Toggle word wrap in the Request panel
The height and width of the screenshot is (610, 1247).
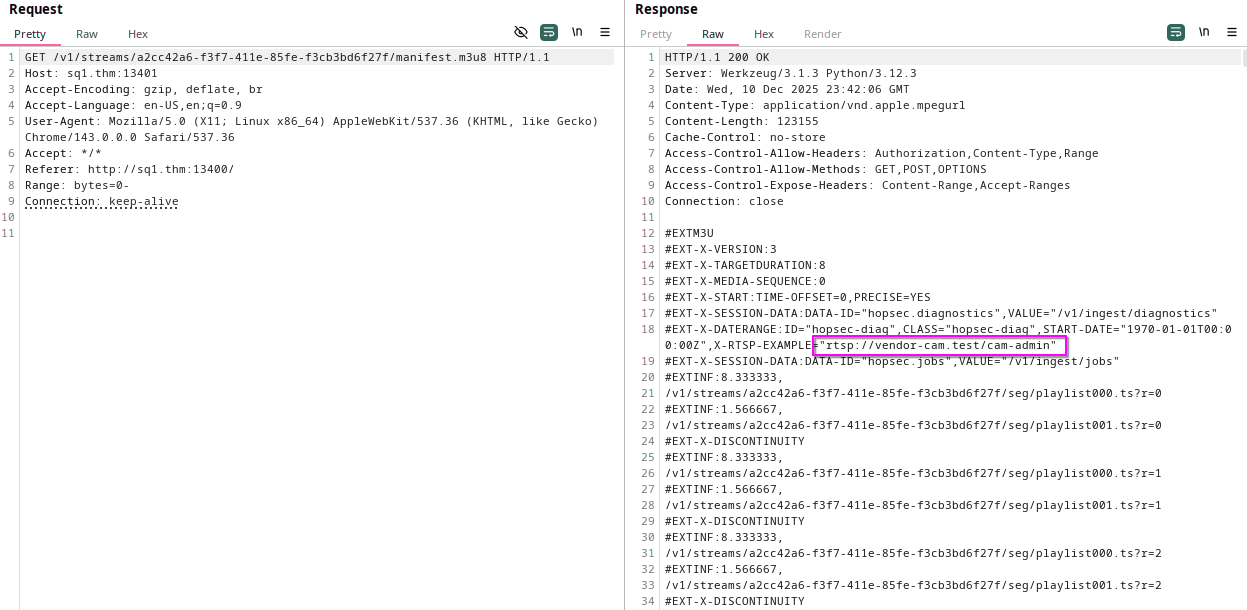click(x=549, y=32)
